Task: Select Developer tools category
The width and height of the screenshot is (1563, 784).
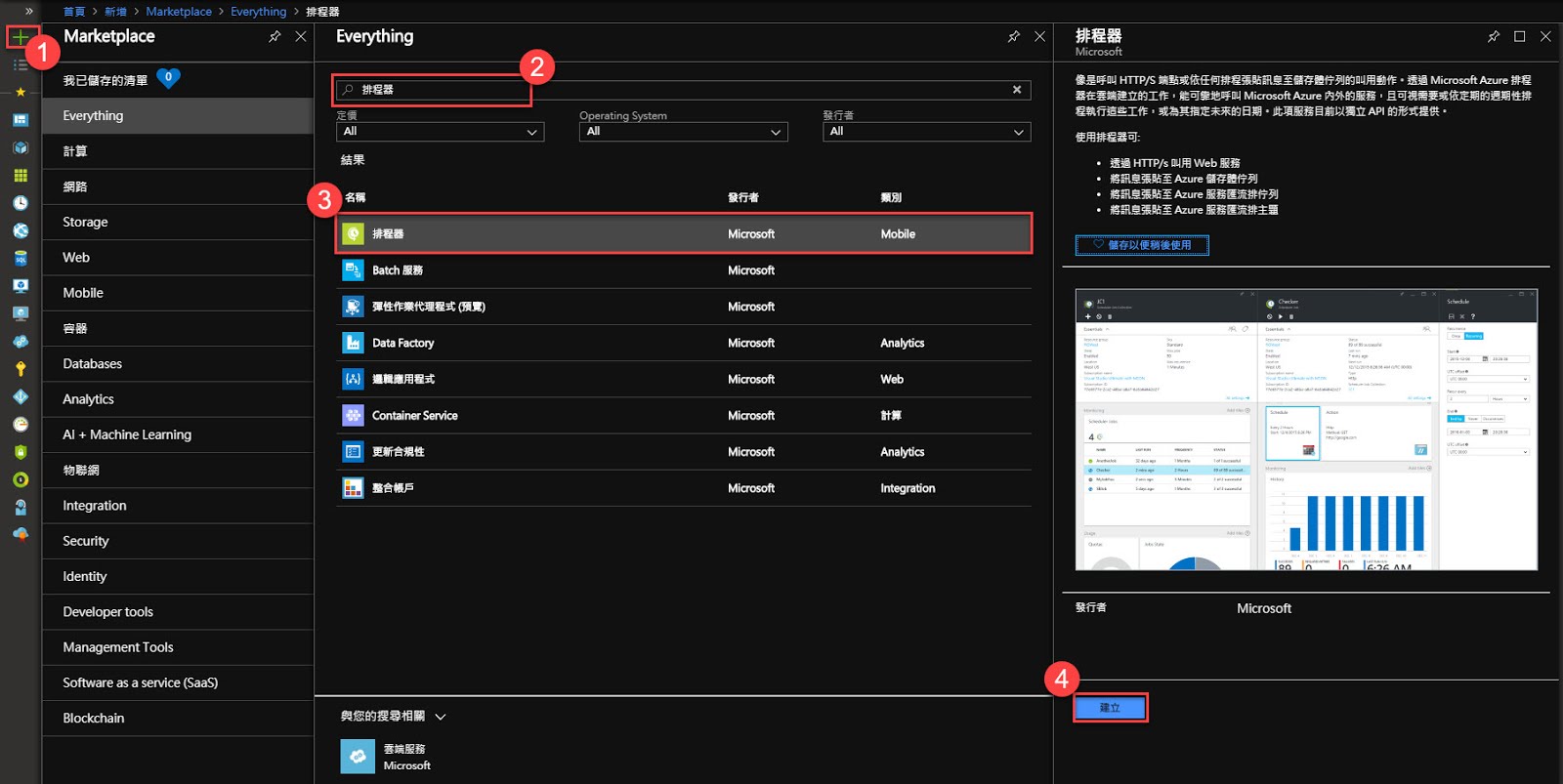Action: [x=178, y=612]
